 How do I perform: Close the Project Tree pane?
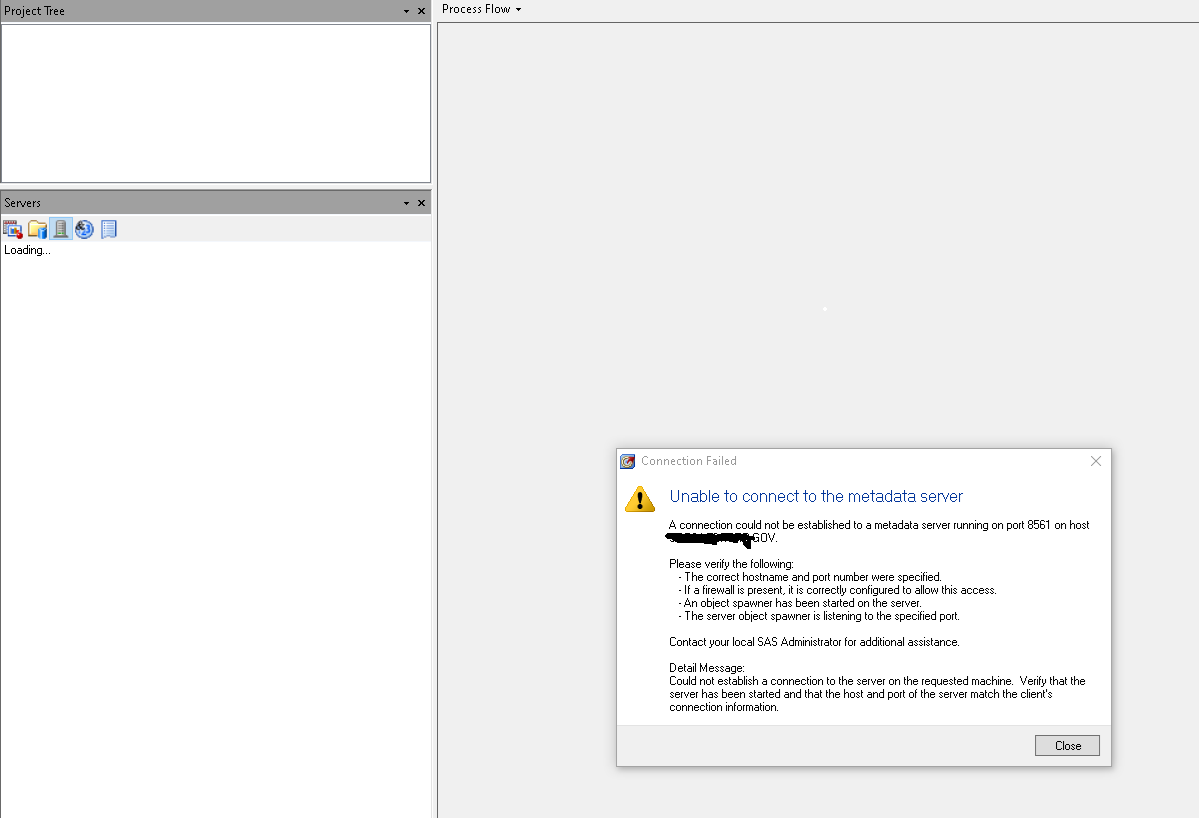click(421, 11)
